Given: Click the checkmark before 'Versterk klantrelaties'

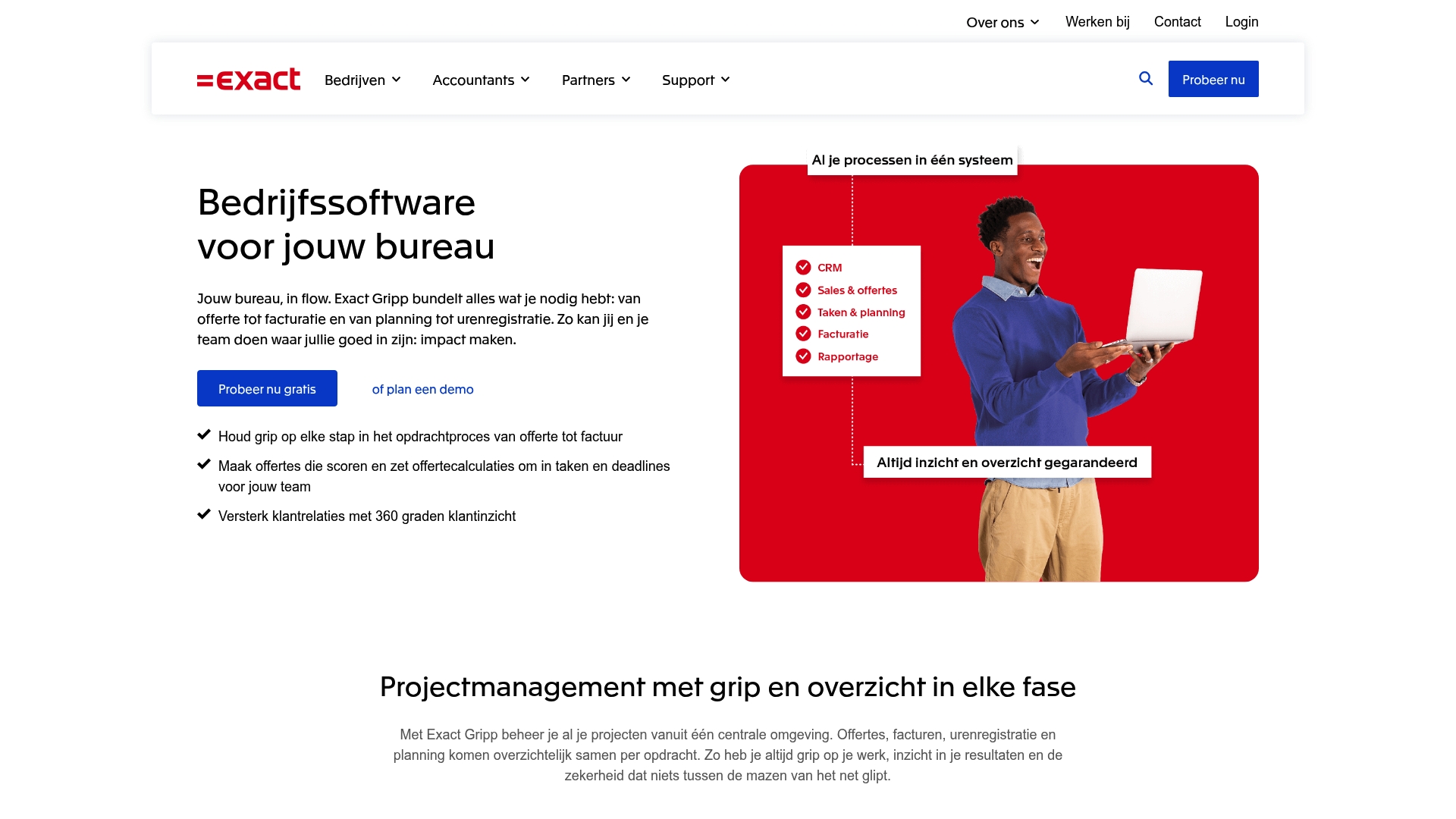Looking at the screenshot, I should tap(203, 513).
